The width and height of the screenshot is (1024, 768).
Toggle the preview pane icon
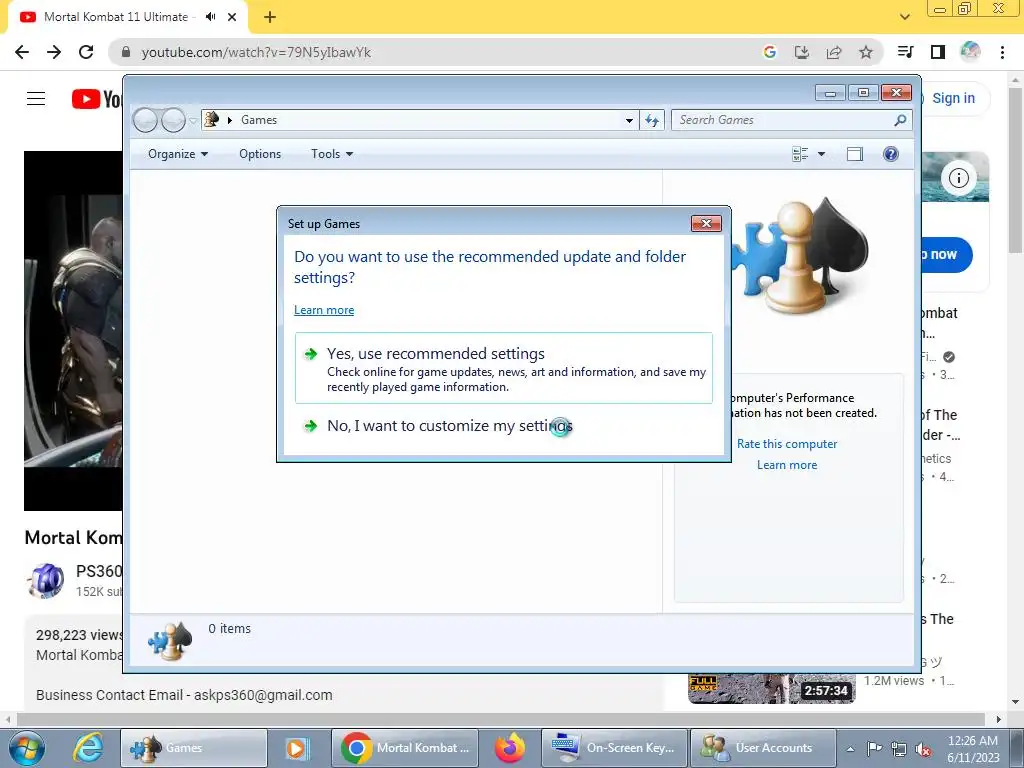[855, 154]
